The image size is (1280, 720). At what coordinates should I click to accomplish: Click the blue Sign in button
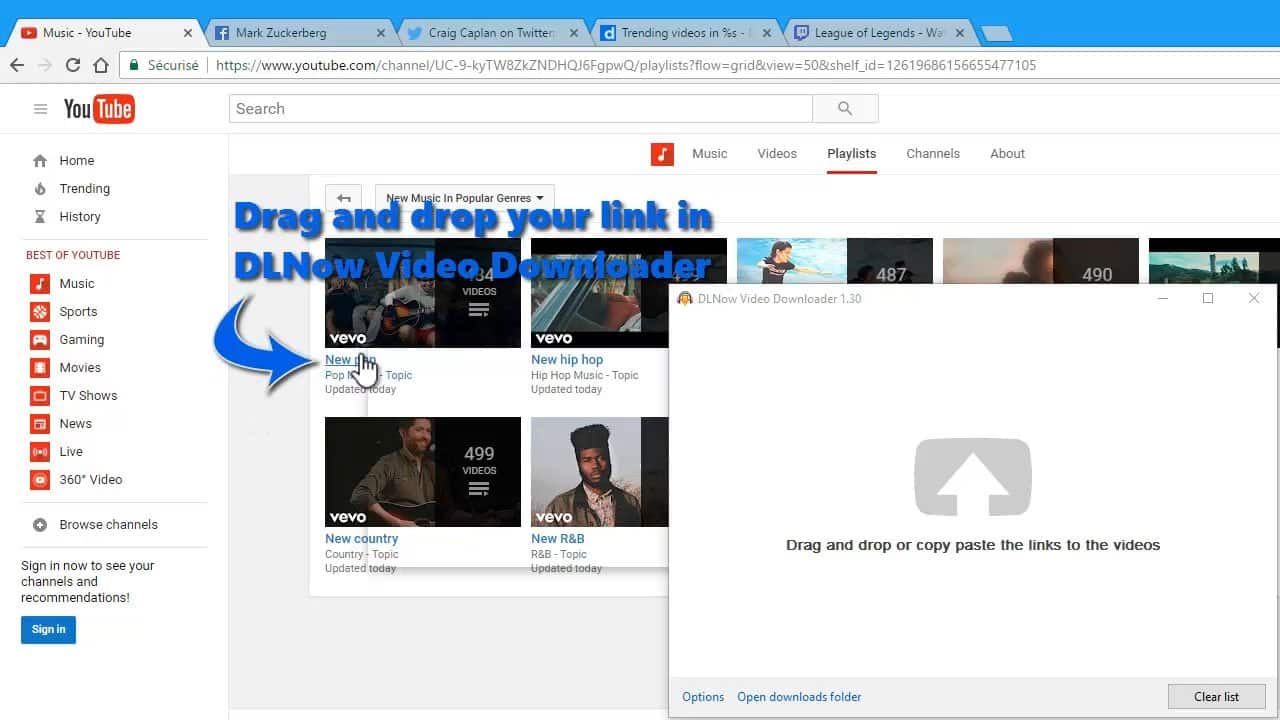coord(48,629)
